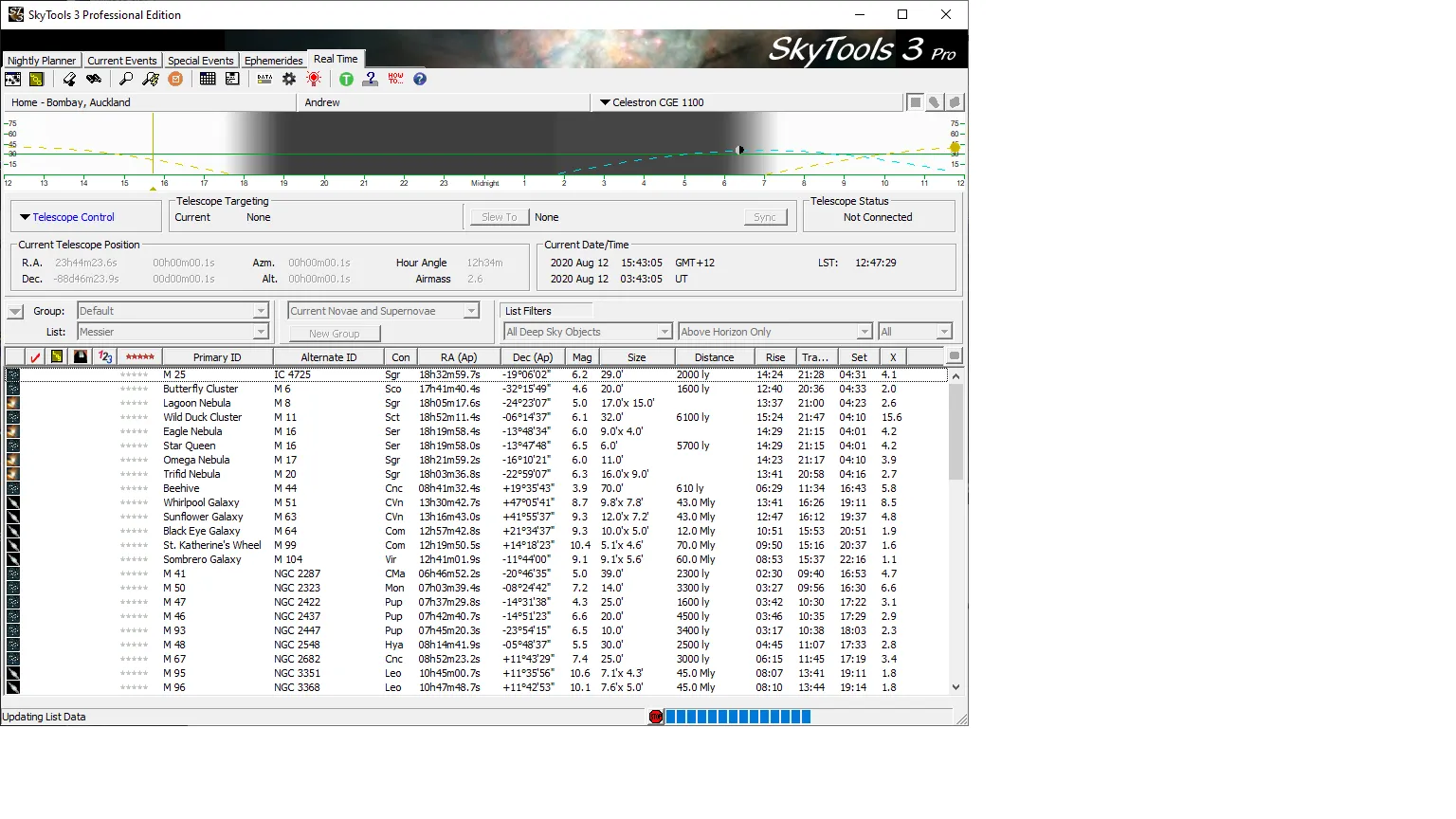This screenshot has width=1456, height=819.
Task: Open the Special Events tab
Action: [x=201, y=61]
